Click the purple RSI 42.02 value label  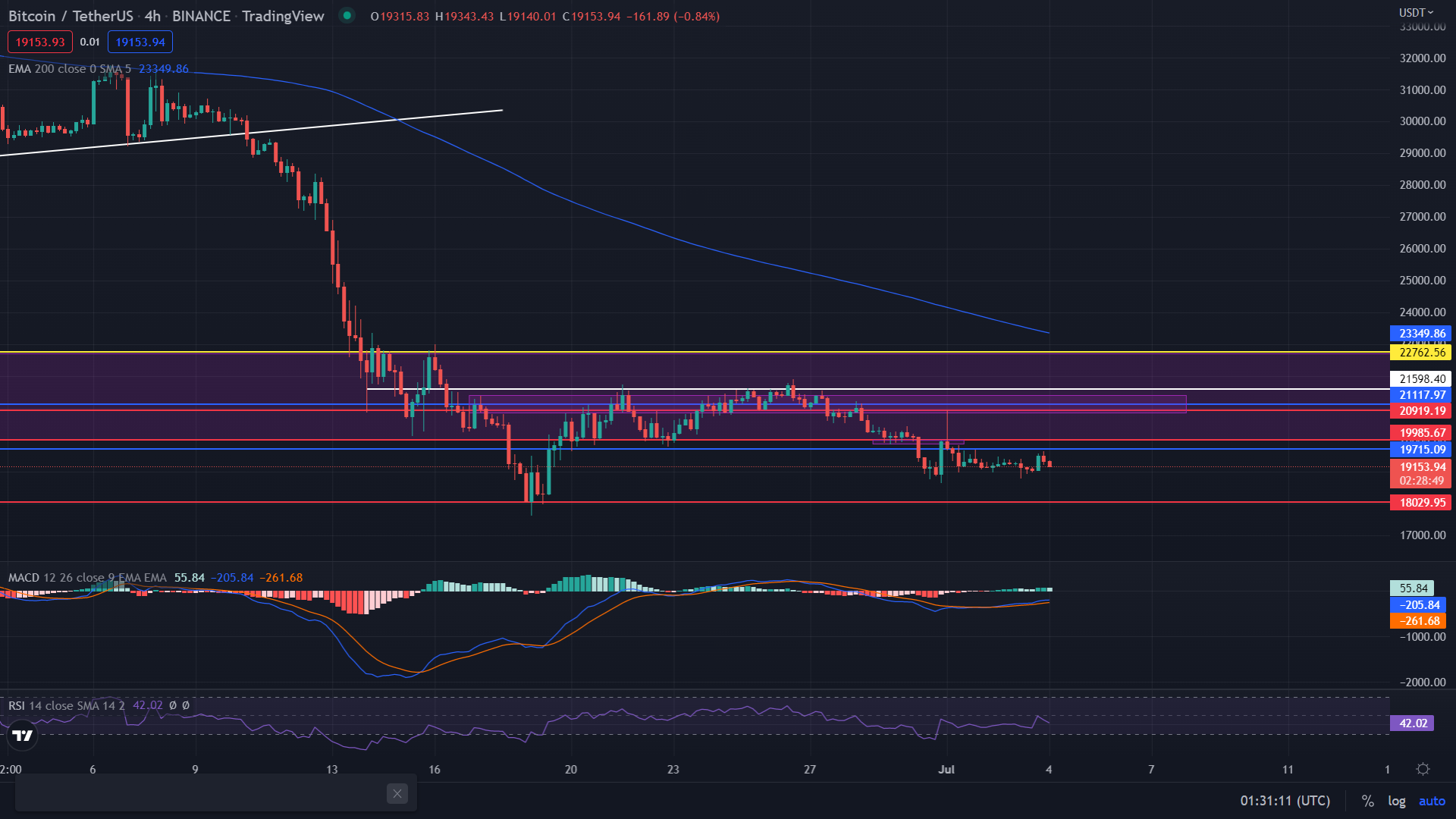(x=1412, y=723)
